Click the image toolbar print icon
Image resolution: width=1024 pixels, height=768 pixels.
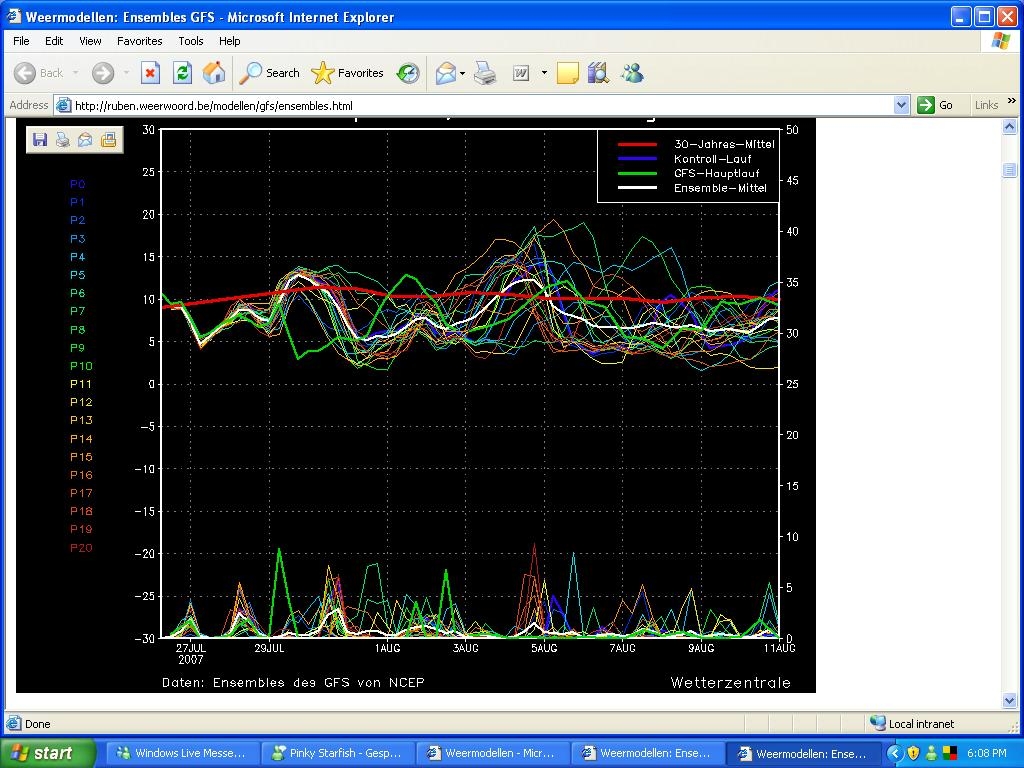click(63, 140)
